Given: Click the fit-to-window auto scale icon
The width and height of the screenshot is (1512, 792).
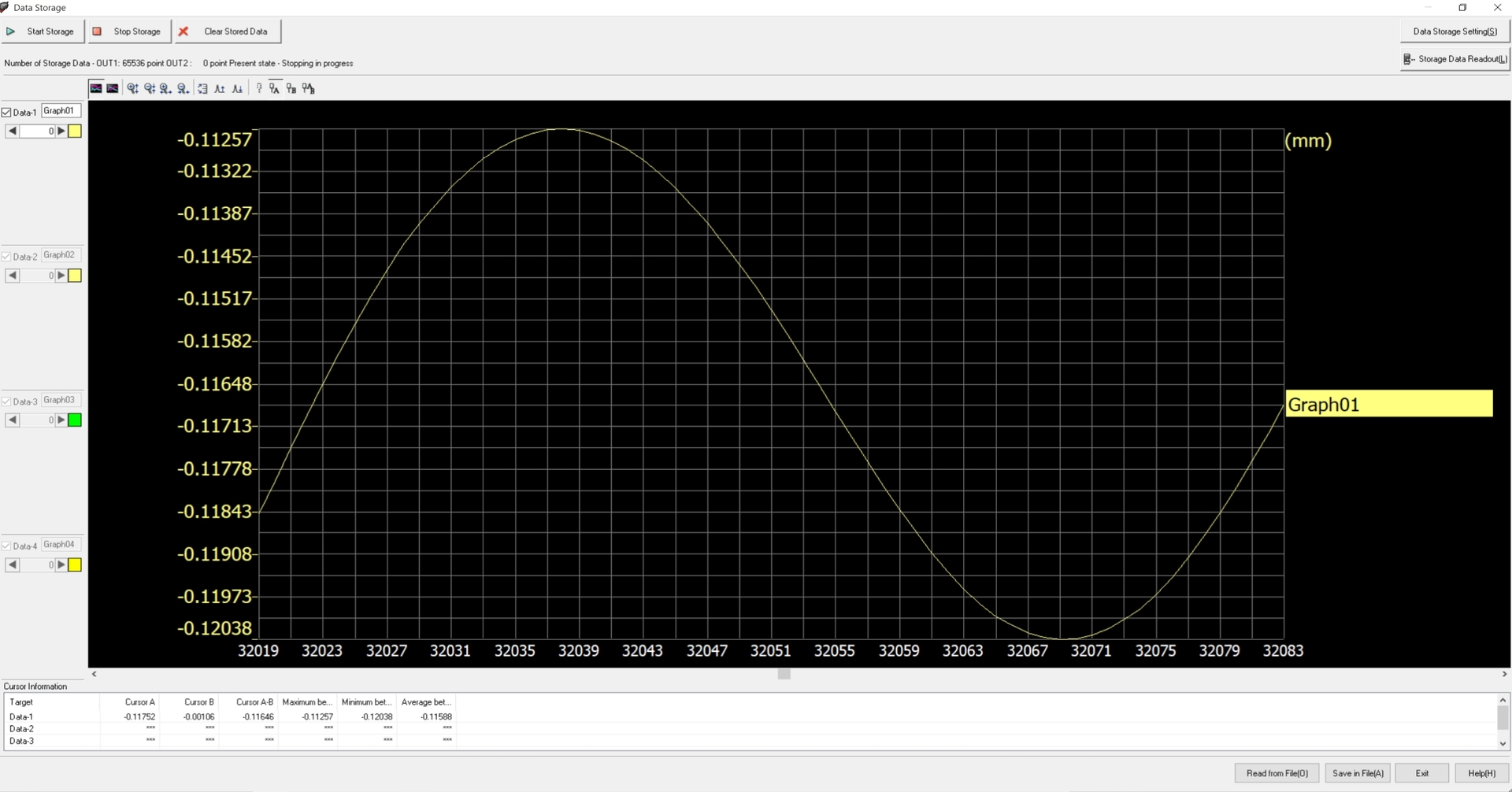Looking at the screenshot, I should (202, 89).
